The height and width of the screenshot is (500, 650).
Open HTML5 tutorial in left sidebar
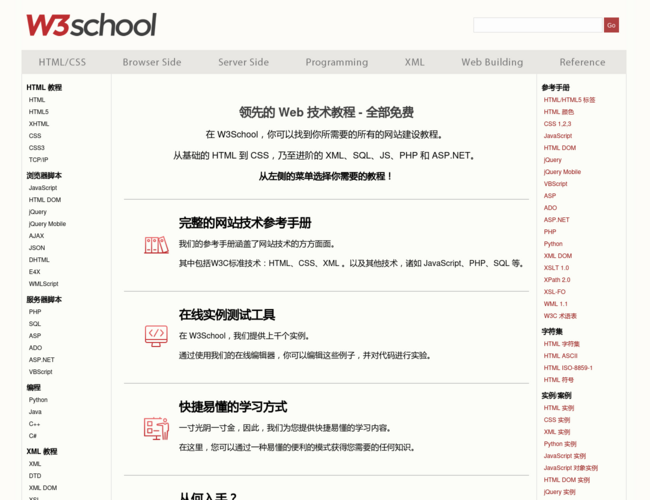click(39, 112)
